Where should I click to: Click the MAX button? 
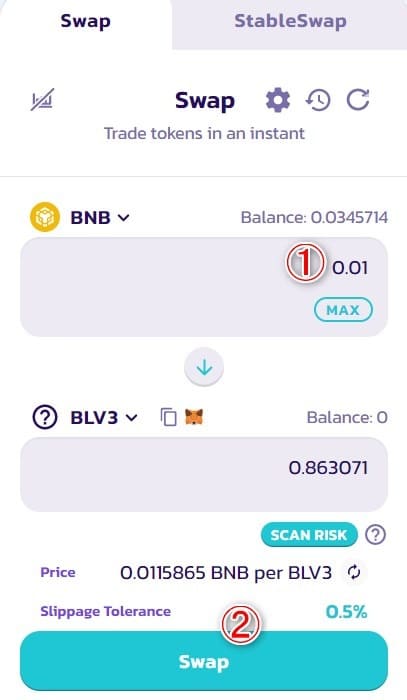click(343, 309)
